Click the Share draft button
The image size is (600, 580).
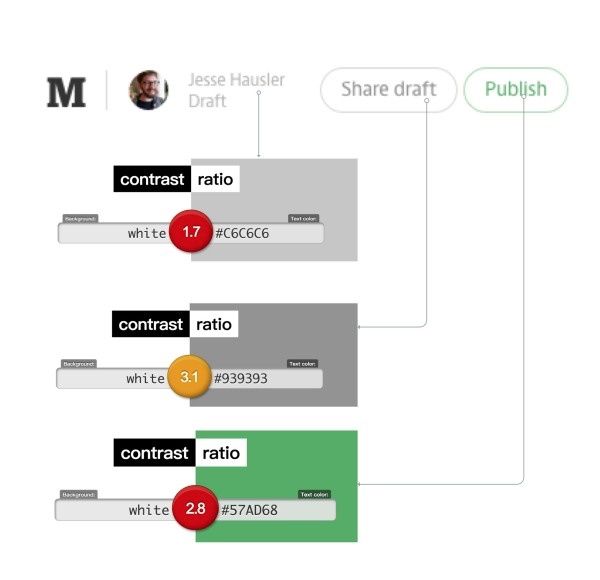click(388, 89)
